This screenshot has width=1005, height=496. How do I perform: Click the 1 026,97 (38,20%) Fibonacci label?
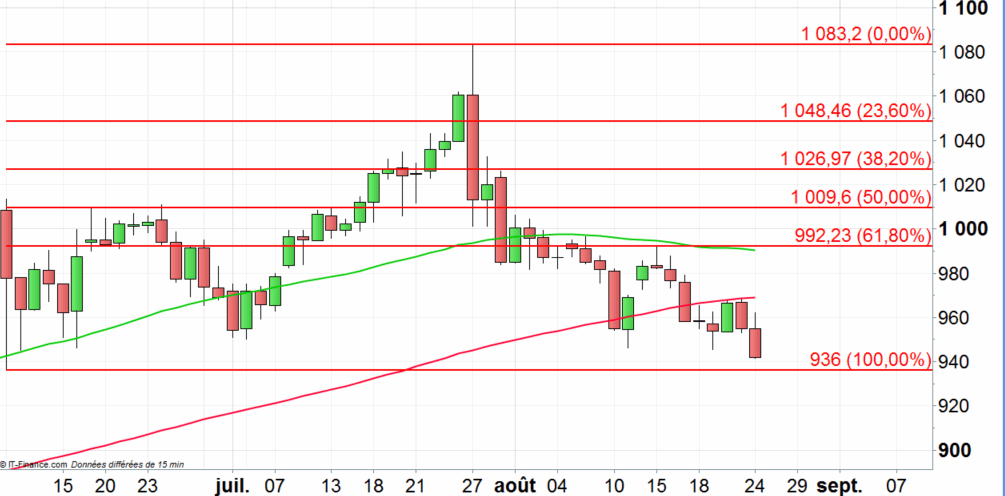(855, 159)
